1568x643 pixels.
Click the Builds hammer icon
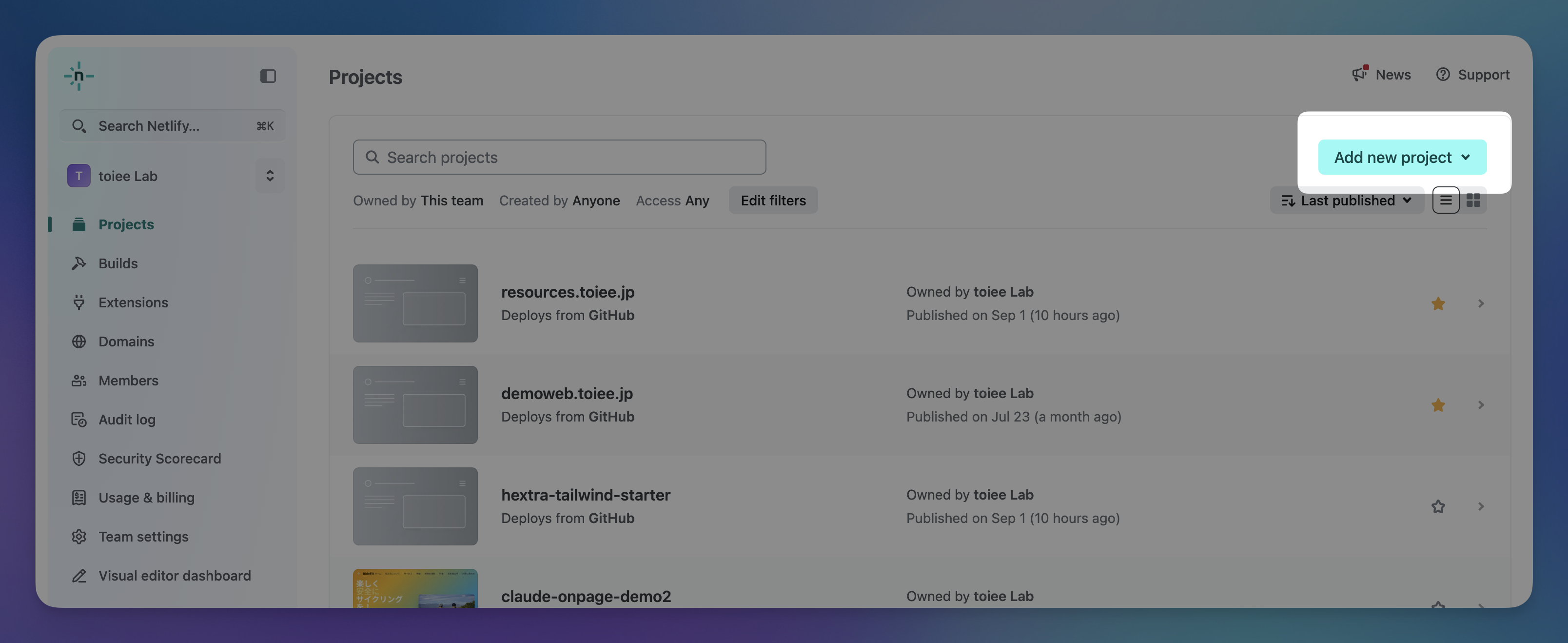(x=79, y=263)
